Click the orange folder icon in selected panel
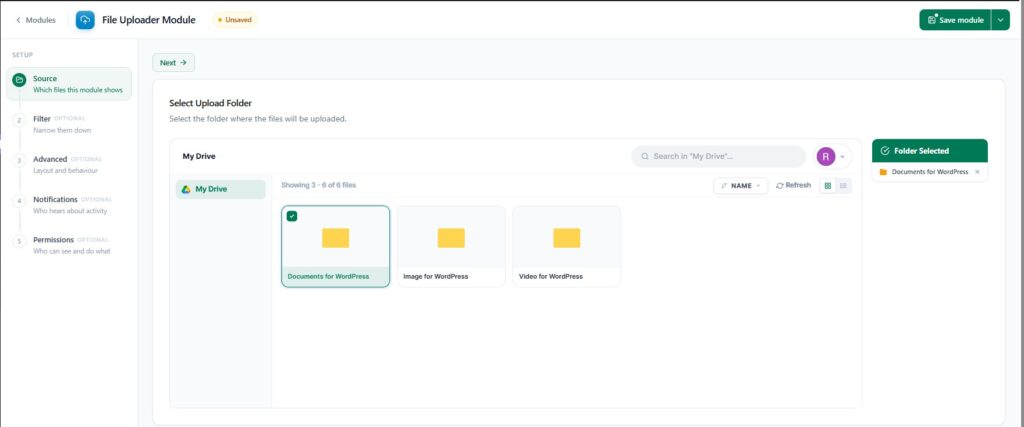 pyautogui.click(x=884, y=172)
